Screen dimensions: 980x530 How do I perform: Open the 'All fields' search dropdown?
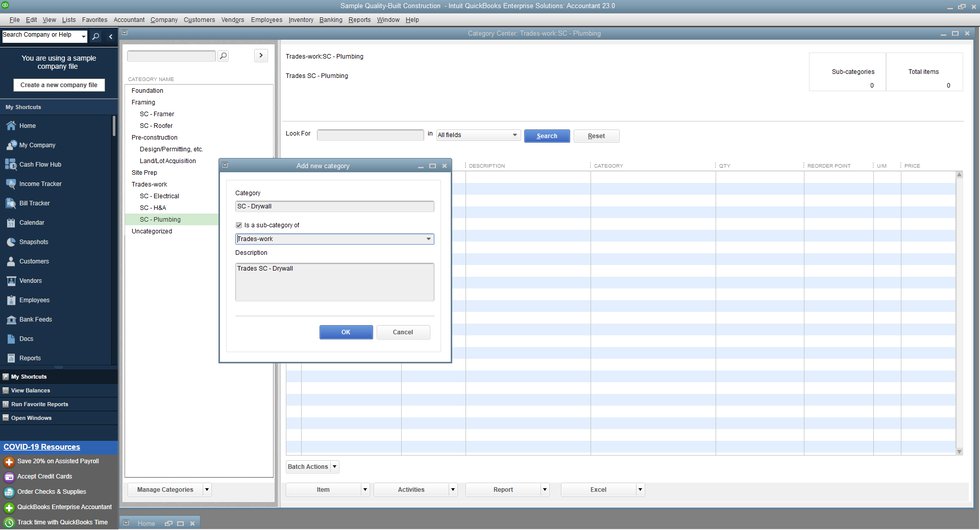(514, 135)
